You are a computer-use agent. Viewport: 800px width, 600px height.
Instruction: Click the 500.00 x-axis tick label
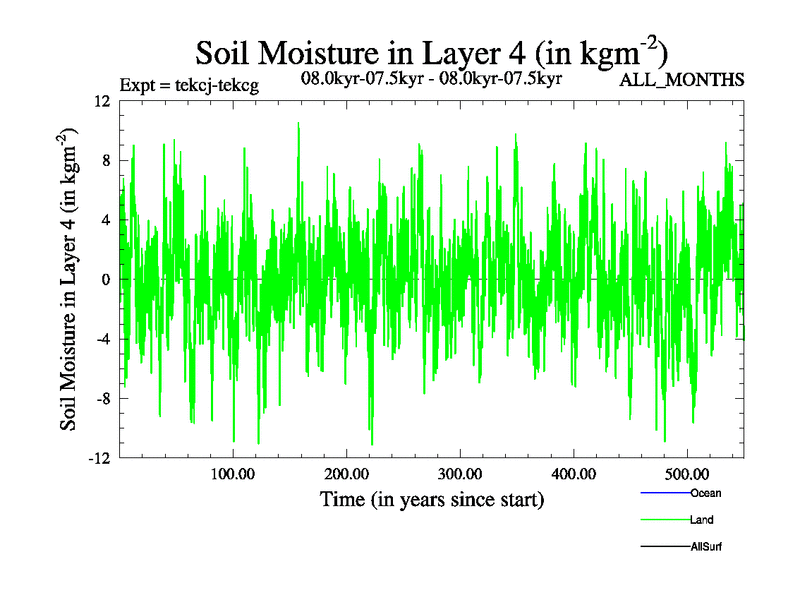686,473
